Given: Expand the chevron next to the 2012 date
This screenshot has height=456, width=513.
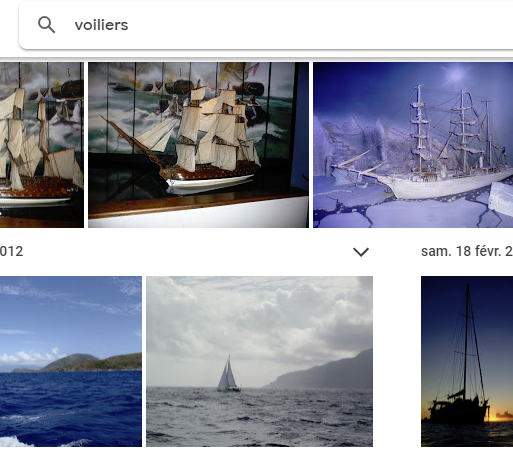Looking at the screenshot, I should 361,252.
